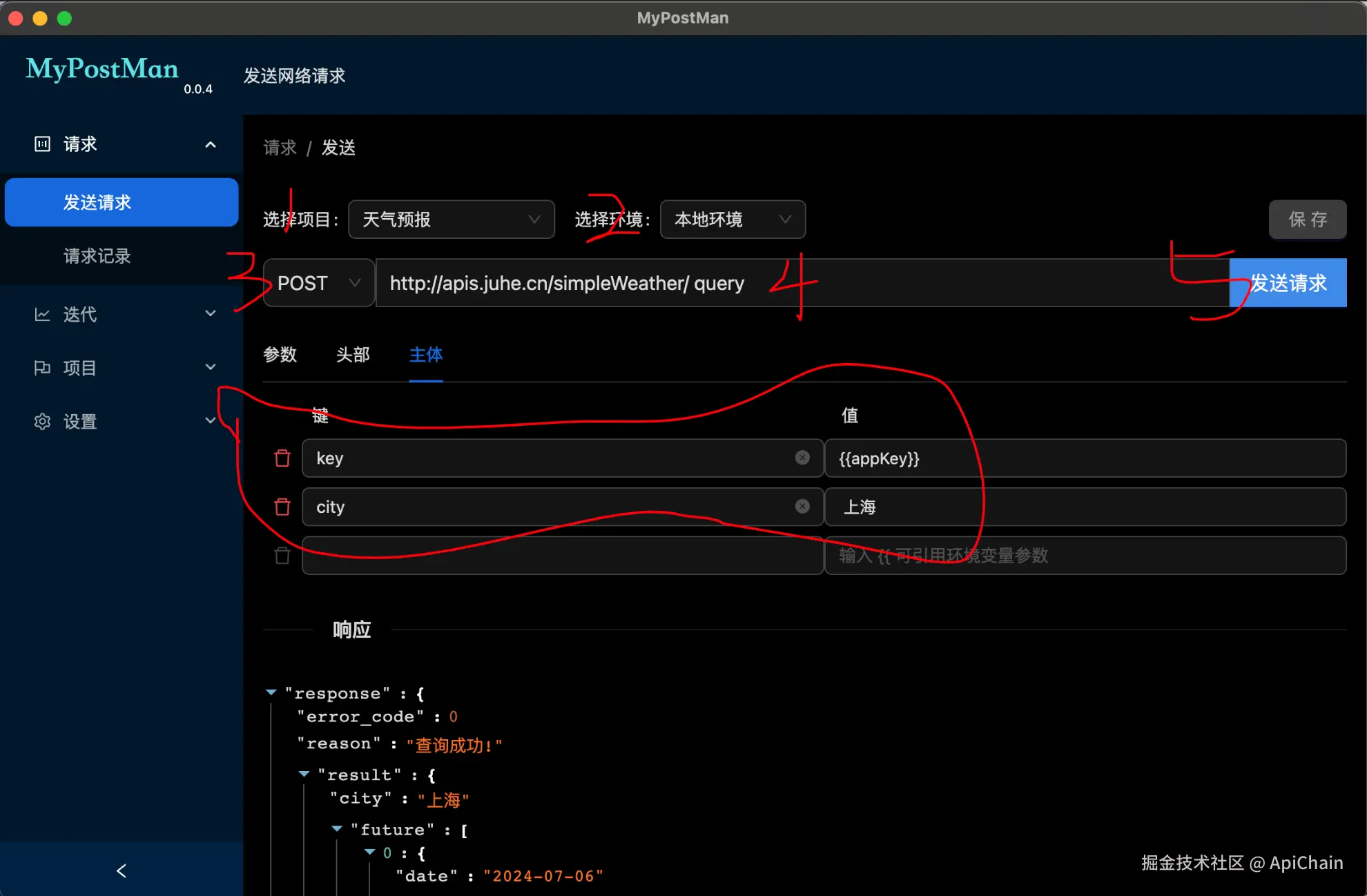Click the 保存 save button
Image resolution: width=1367 pixels, height=896 pixels.
point(1307,220)
